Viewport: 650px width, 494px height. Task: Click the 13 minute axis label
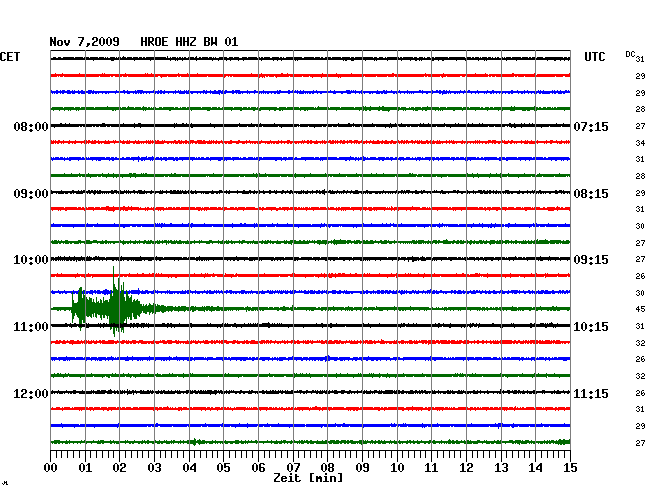[x=501, y=467]
